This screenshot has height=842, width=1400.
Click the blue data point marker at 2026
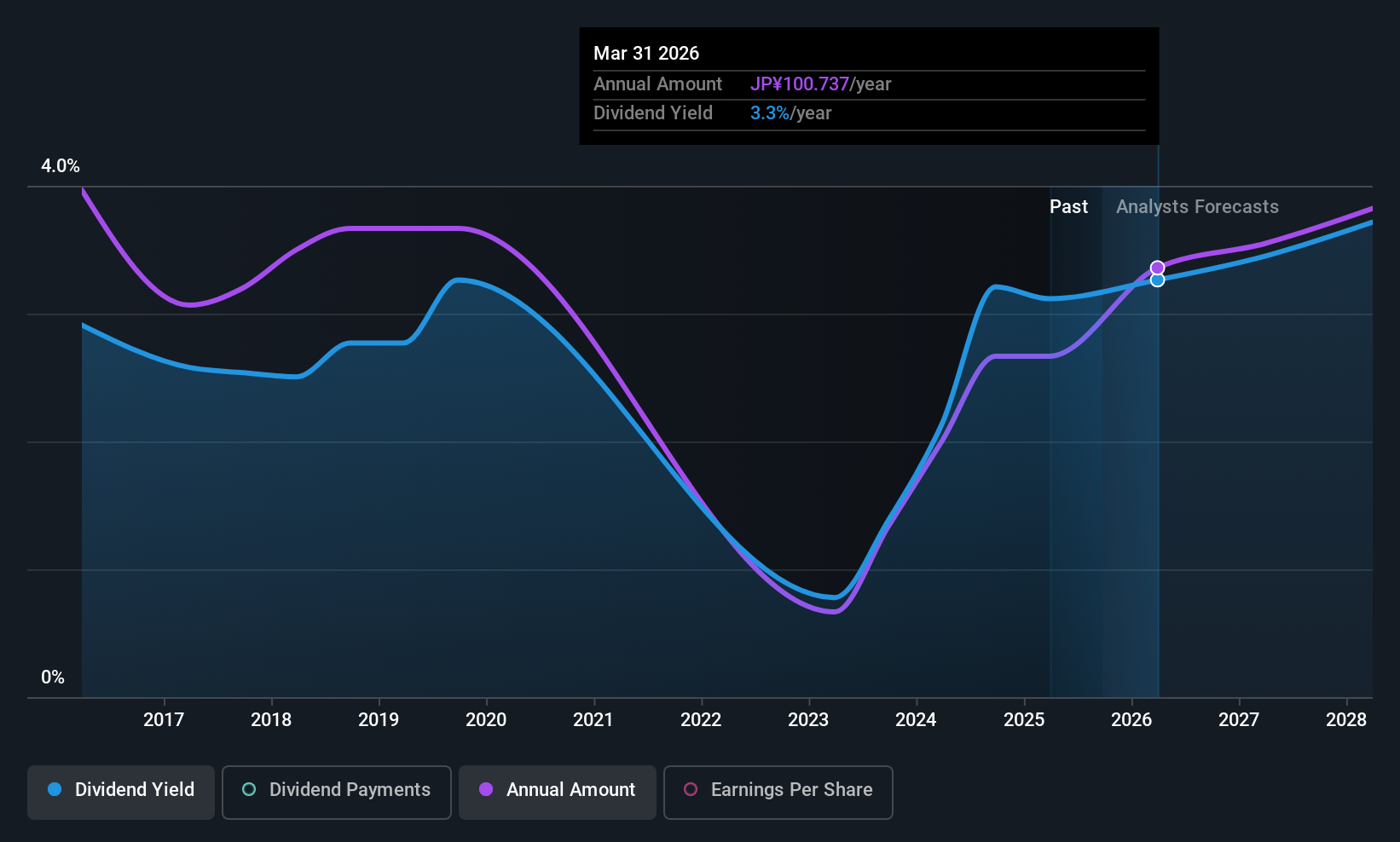pyautogui.click(x=1157, y=280)
